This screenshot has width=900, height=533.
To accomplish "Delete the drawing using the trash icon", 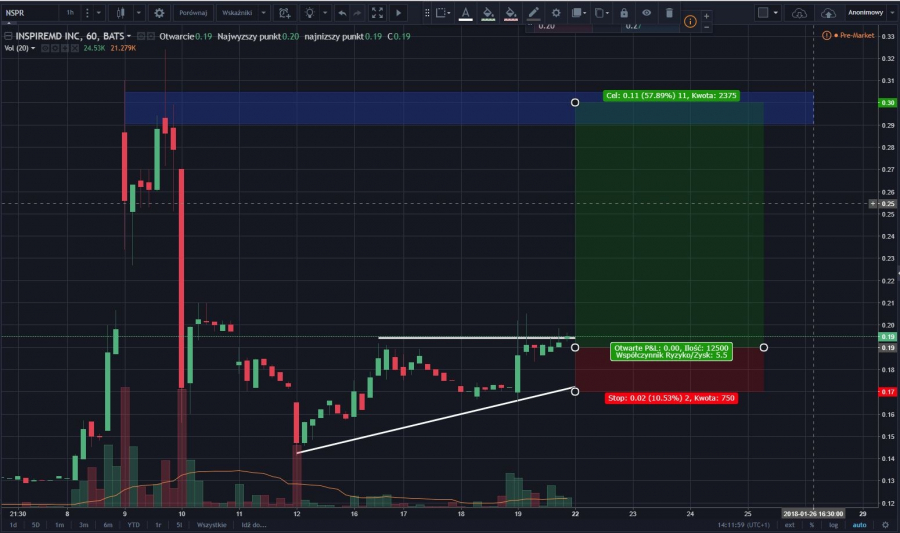I will 669,13.
